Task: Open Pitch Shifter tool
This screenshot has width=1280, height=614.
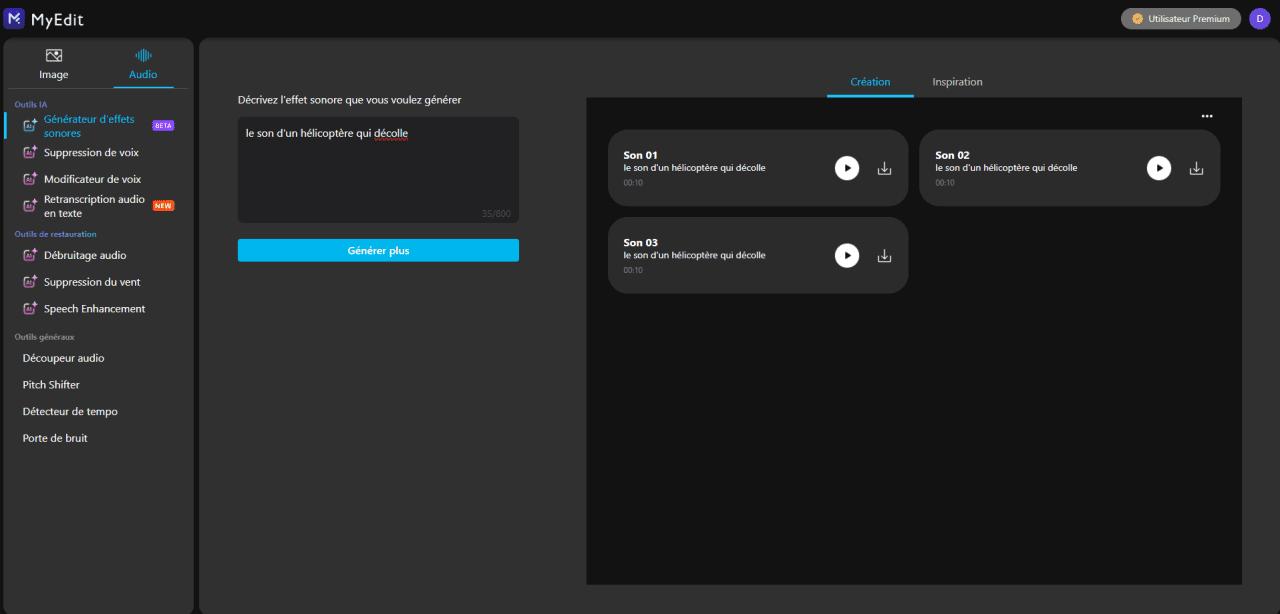Action: (51, 385)
